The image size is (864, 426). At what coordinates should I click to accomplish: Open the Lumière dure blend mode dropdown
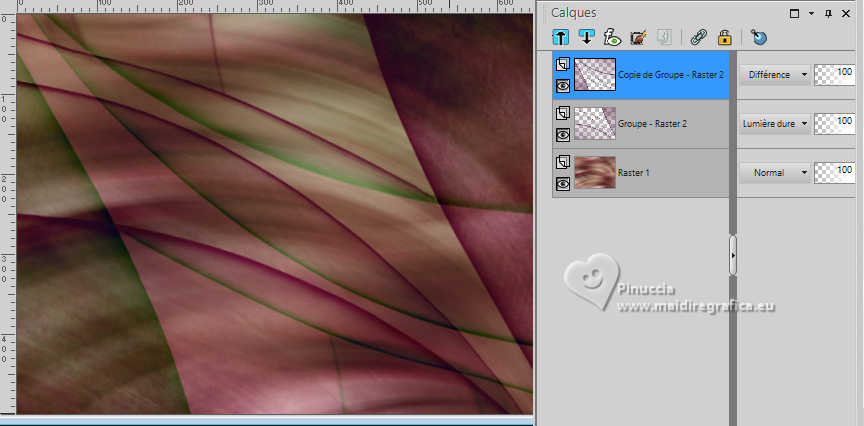click(x=775, y=123)
